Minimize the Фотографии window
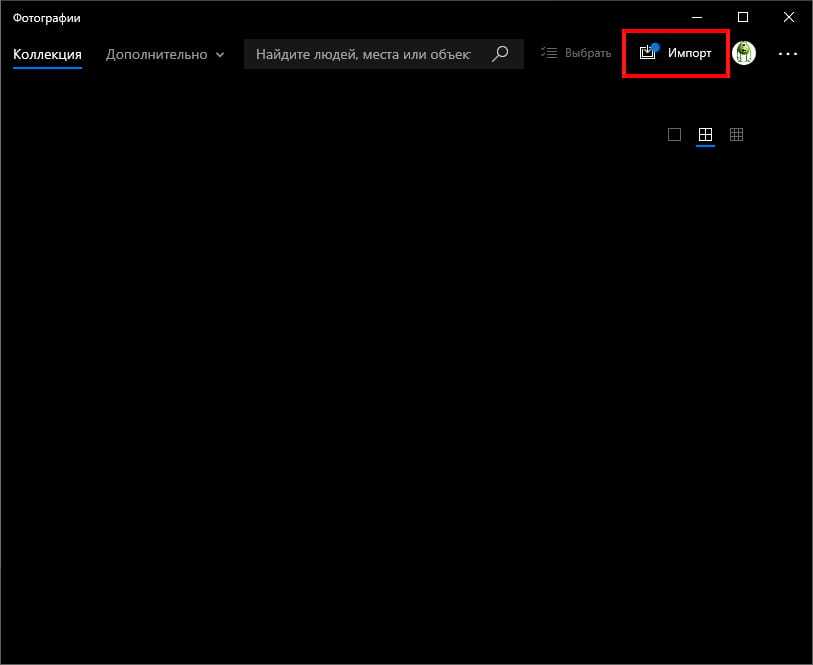This screenshot has height=665, width=813. (x=697, y=17)
